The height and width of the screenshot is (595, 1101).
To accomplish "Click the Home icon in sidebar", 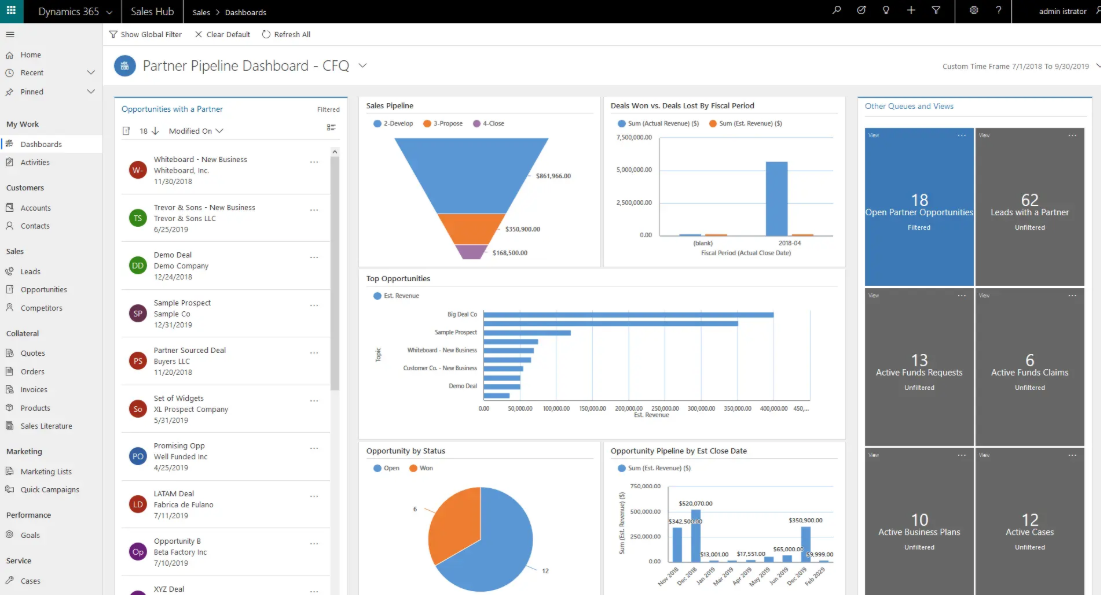I will [10, 55].
